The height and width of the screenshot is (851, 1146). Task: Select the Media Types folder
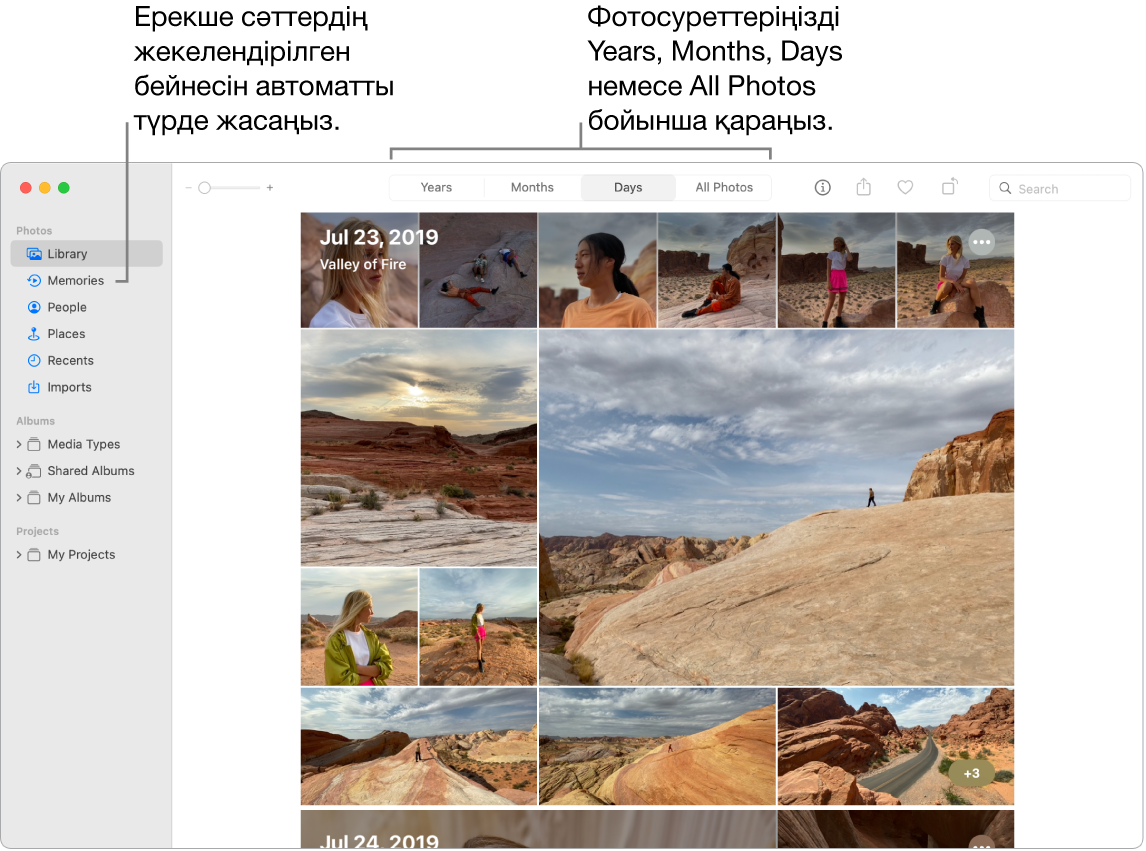pyautogui.click(x=83, y=445)
